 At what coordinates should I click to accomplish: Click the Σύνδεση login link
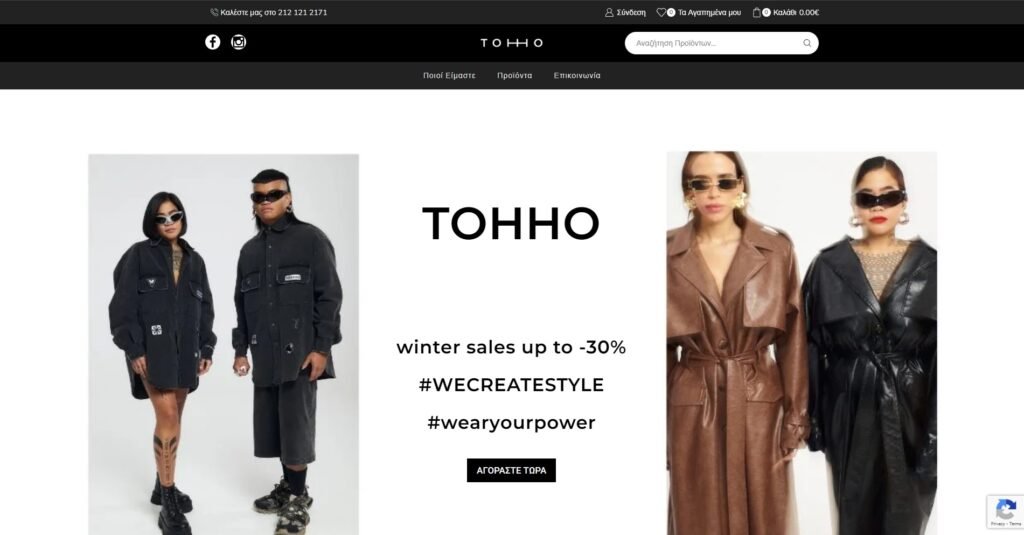tap(631, 12)
